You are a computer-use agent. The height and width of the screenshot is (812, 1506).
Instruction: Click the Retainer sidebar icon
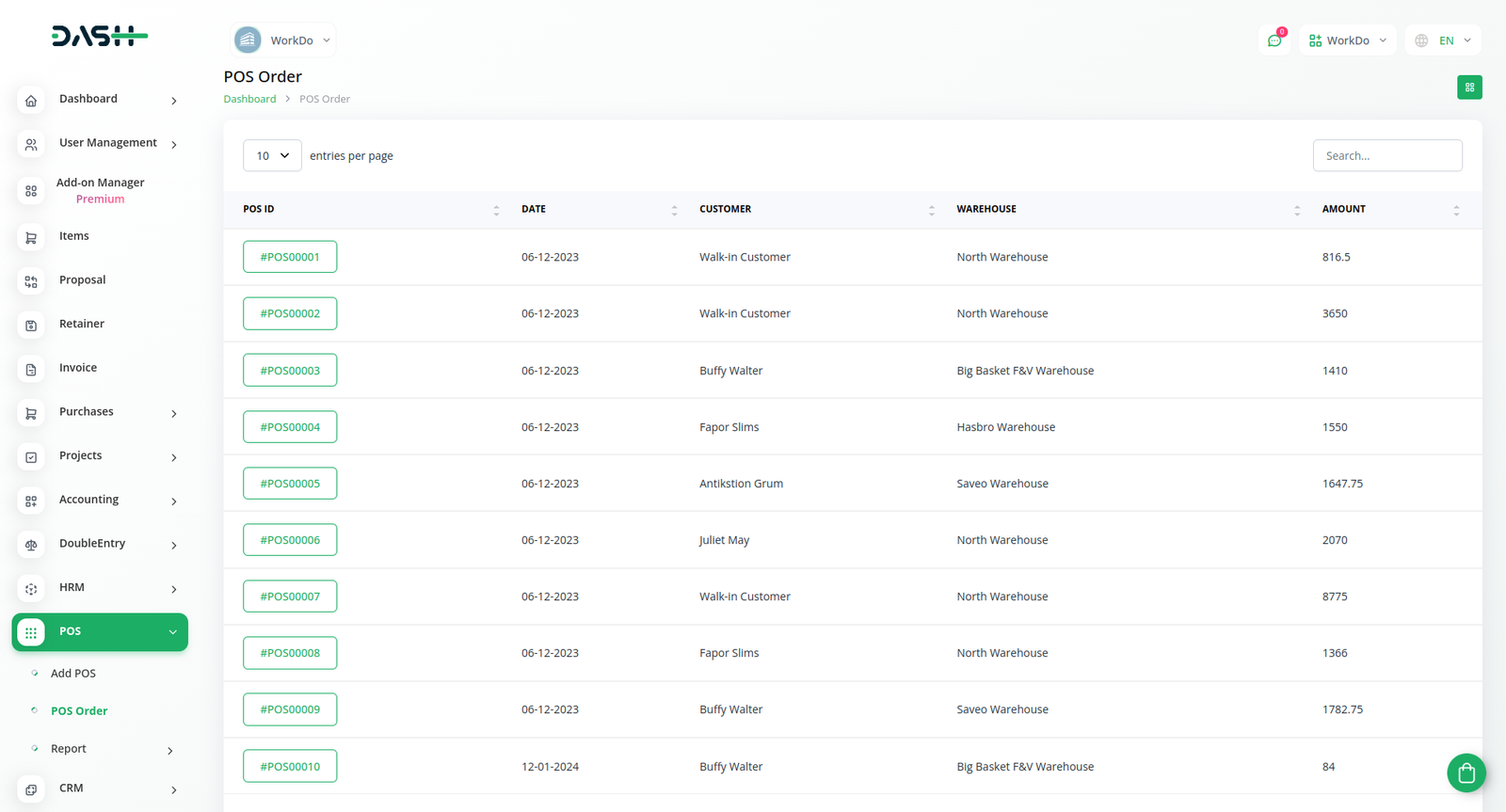[31, 325]
